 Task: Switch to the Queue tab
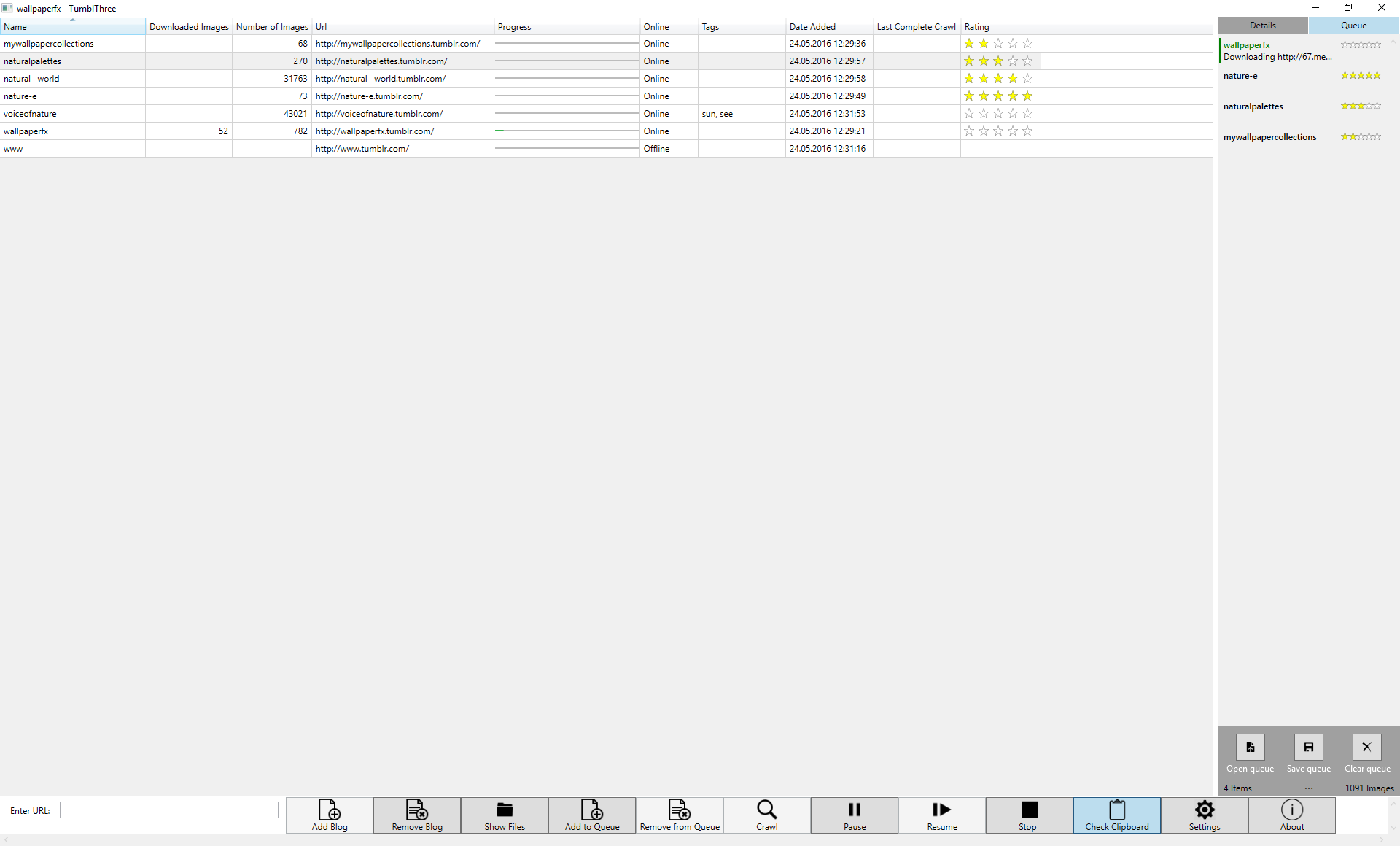point(1354,26)
